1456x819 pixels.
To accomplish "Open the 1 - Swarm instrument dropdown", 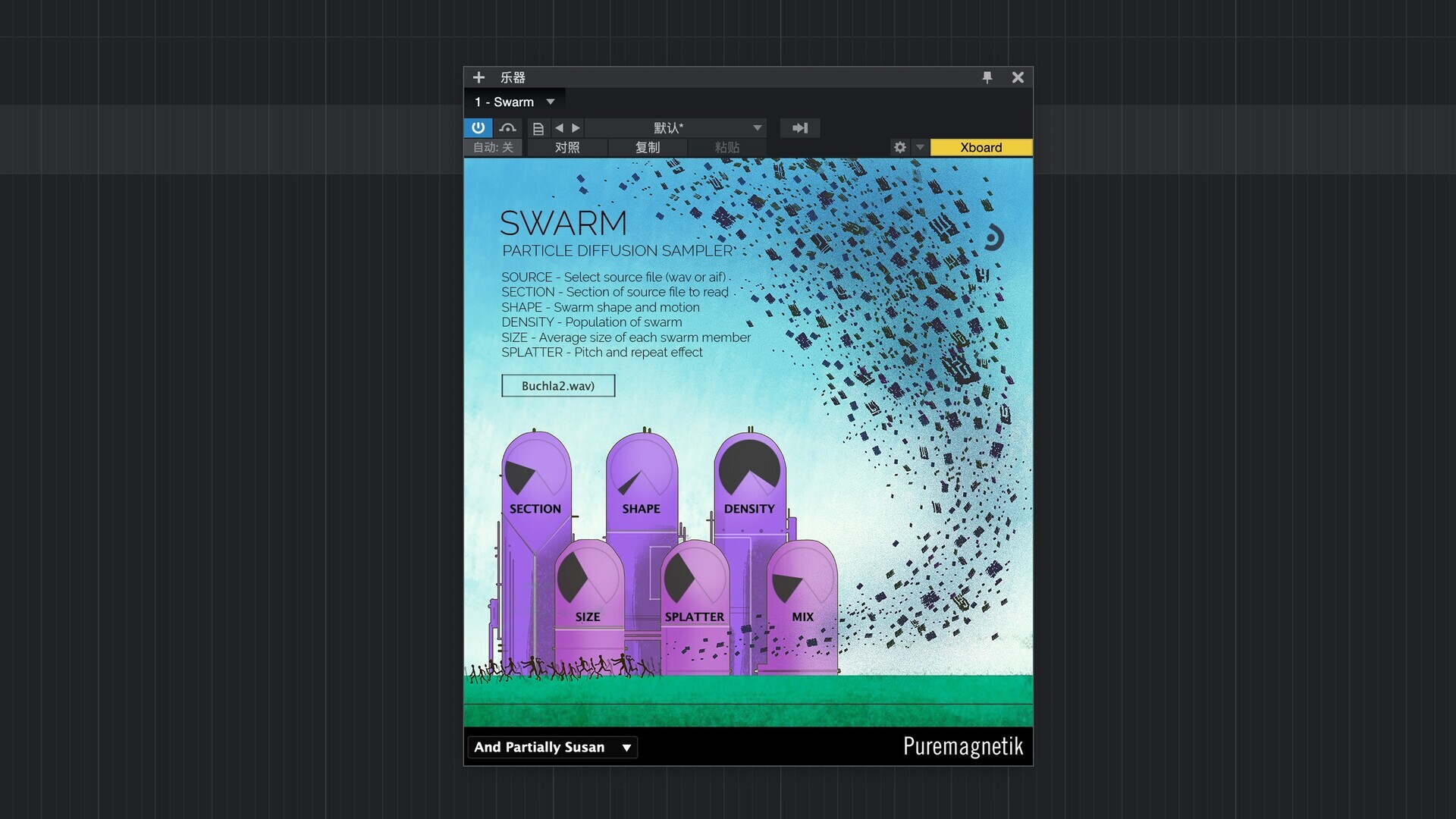I will point(515,102).
